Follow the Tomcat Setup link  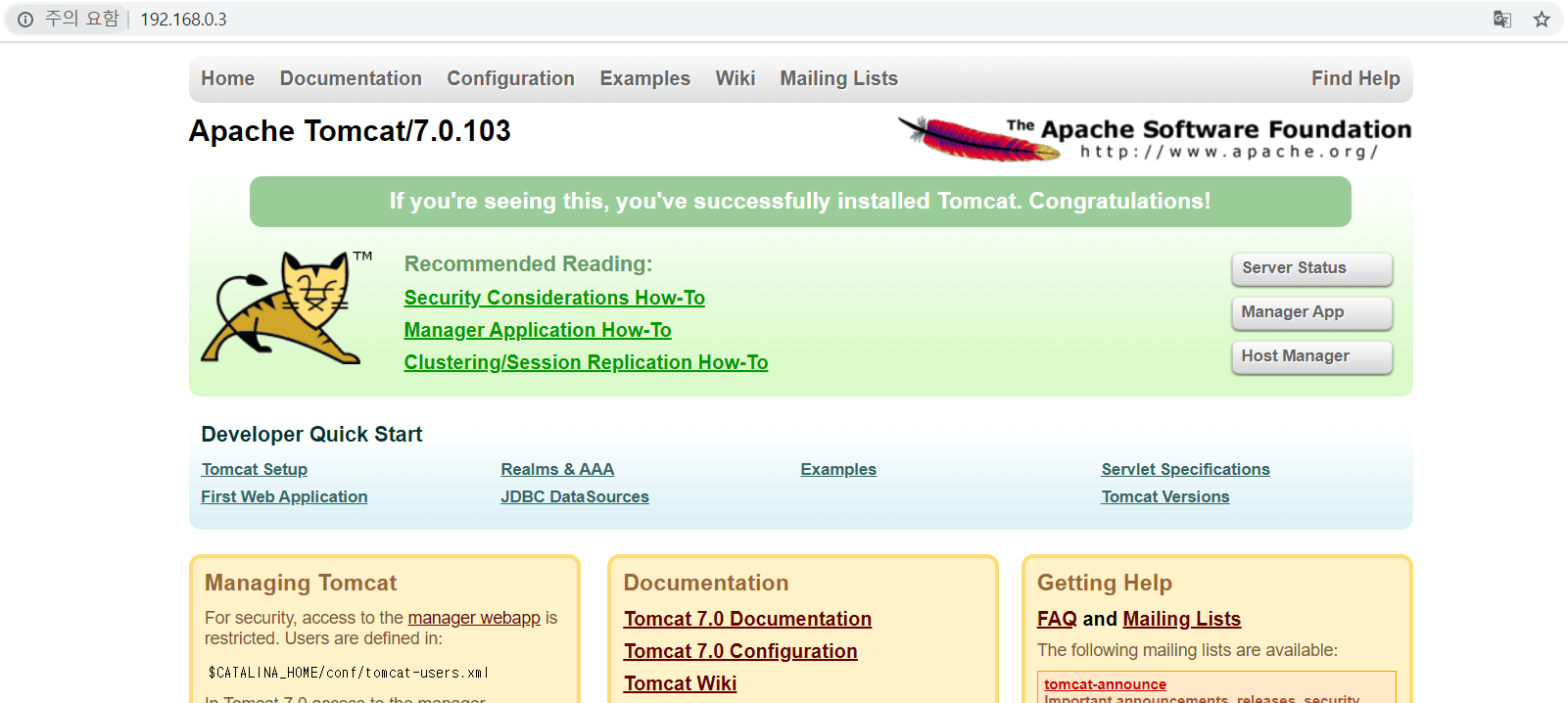tap(255, 470)
